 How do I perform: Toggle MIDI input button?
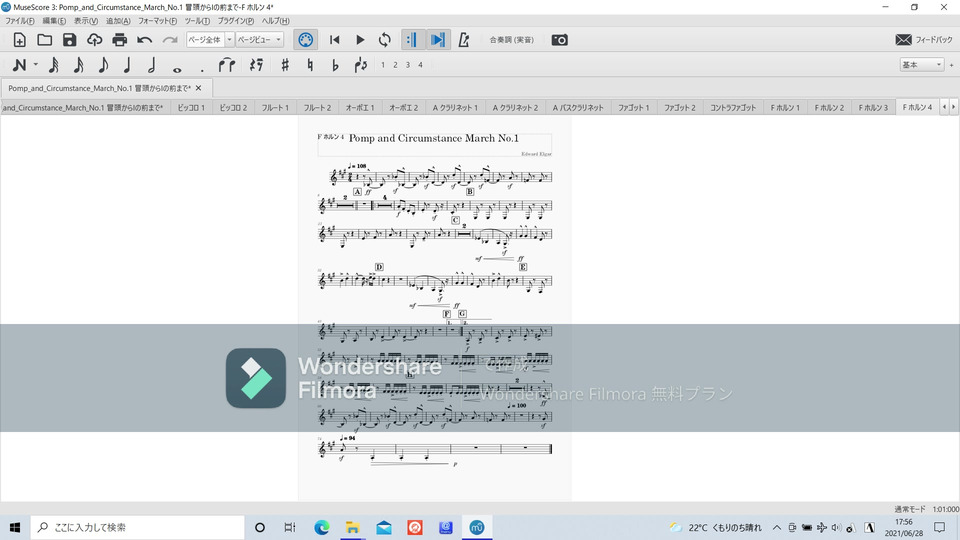306,40
